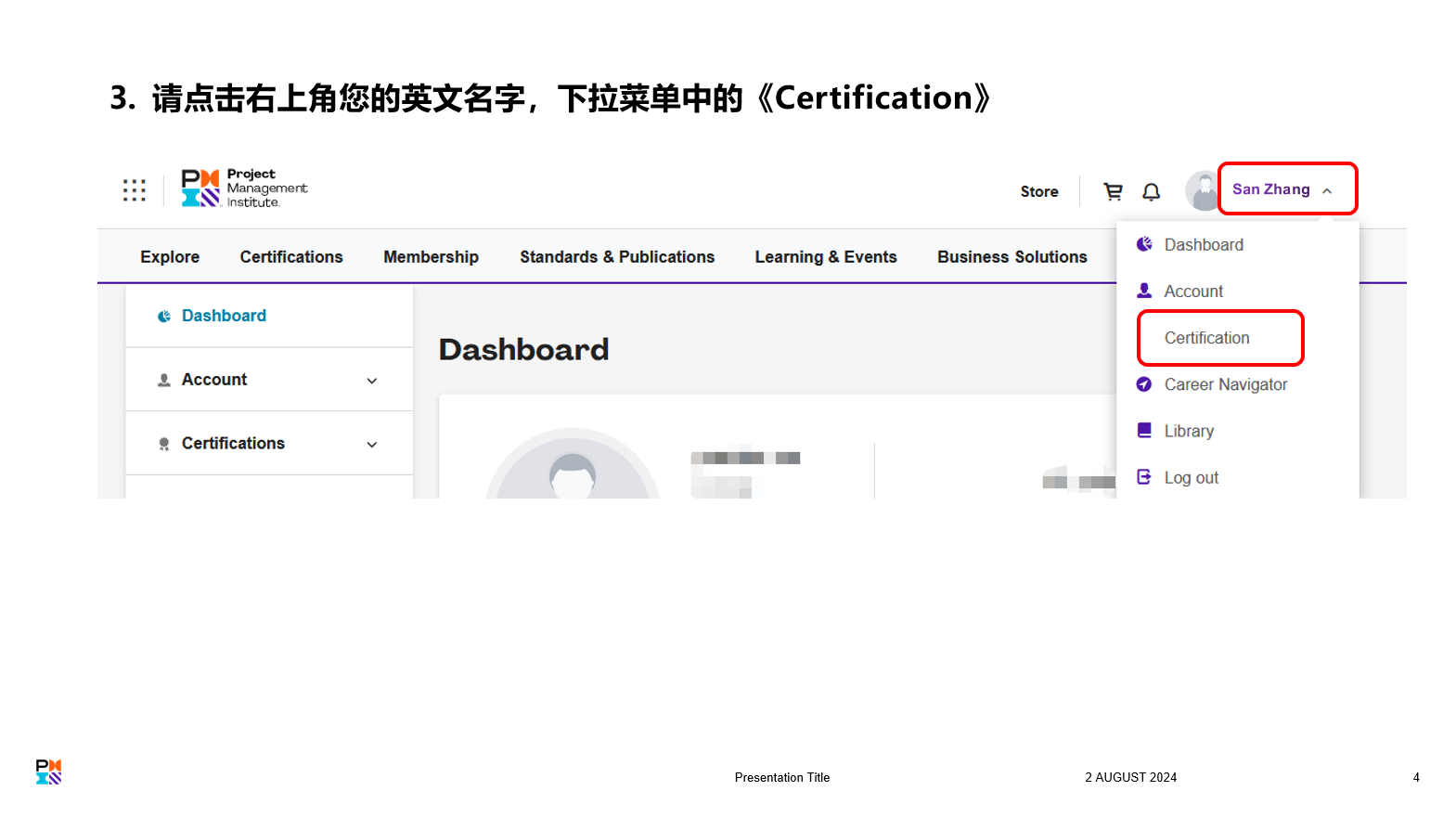Click the Library book icon
Screen dimensions: 1456x817
click(x=1144, y=431)
